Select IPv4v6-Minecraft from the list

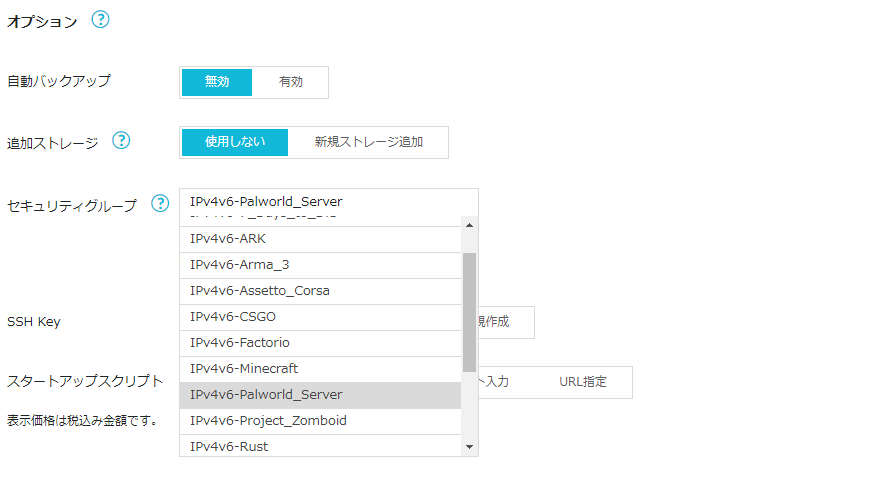coord(320,369)
